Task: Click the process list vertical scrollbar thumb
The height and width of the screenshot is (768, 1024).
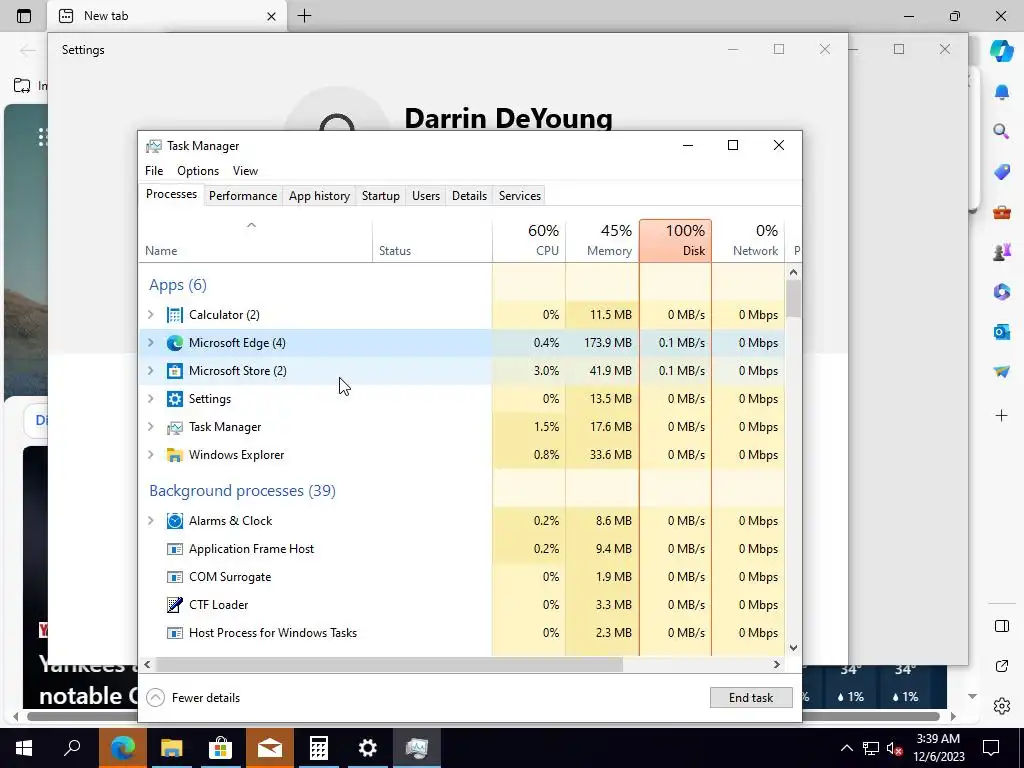Action: point(793,298)
